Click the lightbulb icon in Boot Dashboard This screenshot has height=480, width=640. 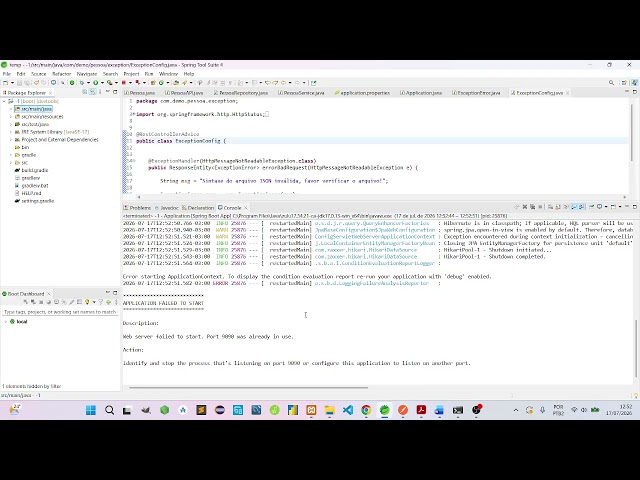pyautogui.click(x=87, y=302)
